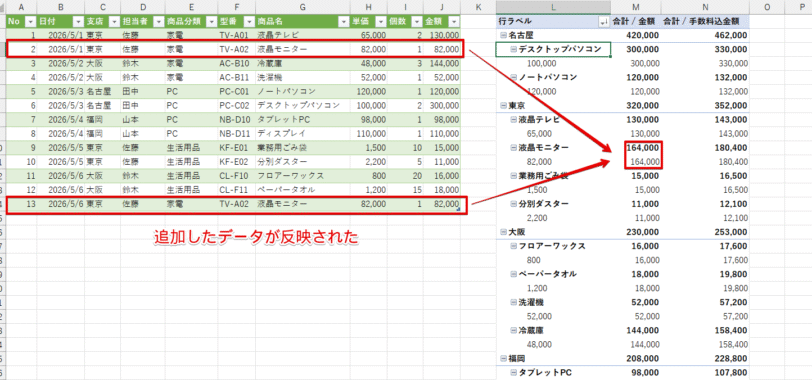Collapse the 冷蔵庫 pivot item
This screenshot has width=812, height=380.
(514, 330)
